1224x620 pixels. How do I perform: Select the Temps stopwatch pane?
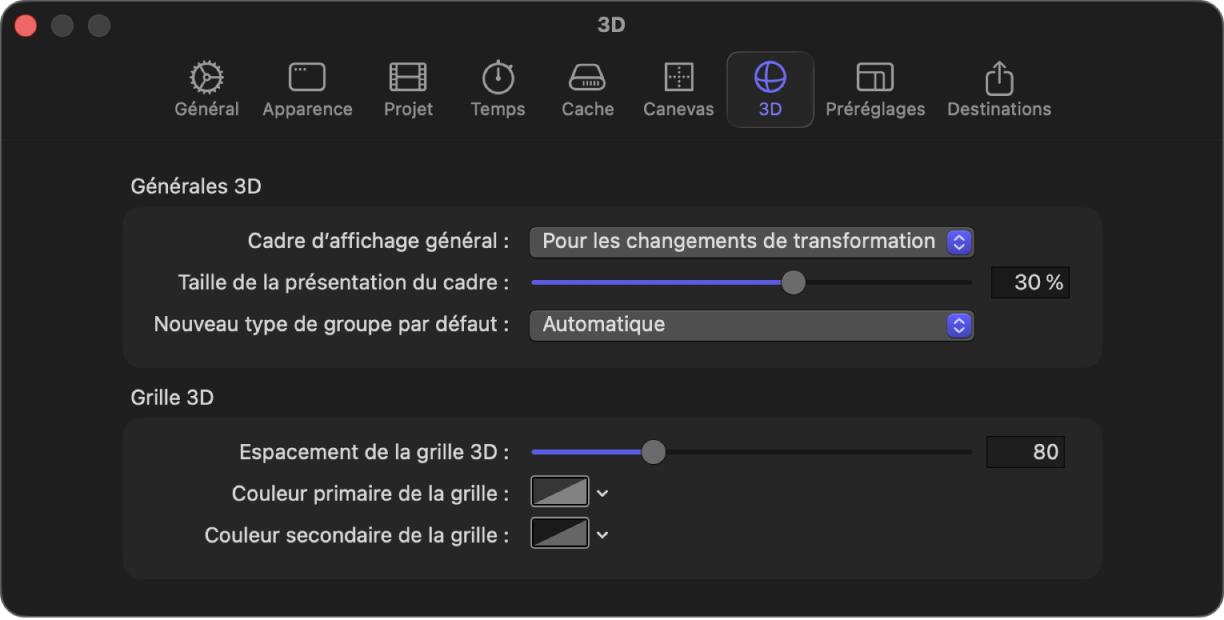point(498,89)
